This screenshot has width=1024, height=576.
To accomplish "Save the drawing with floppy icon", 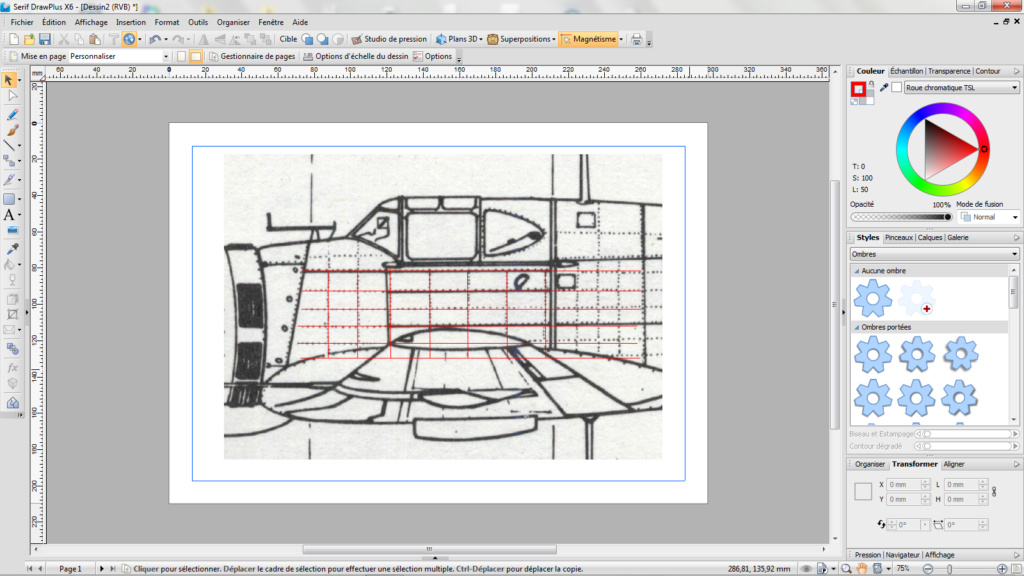I will point(44,39).
